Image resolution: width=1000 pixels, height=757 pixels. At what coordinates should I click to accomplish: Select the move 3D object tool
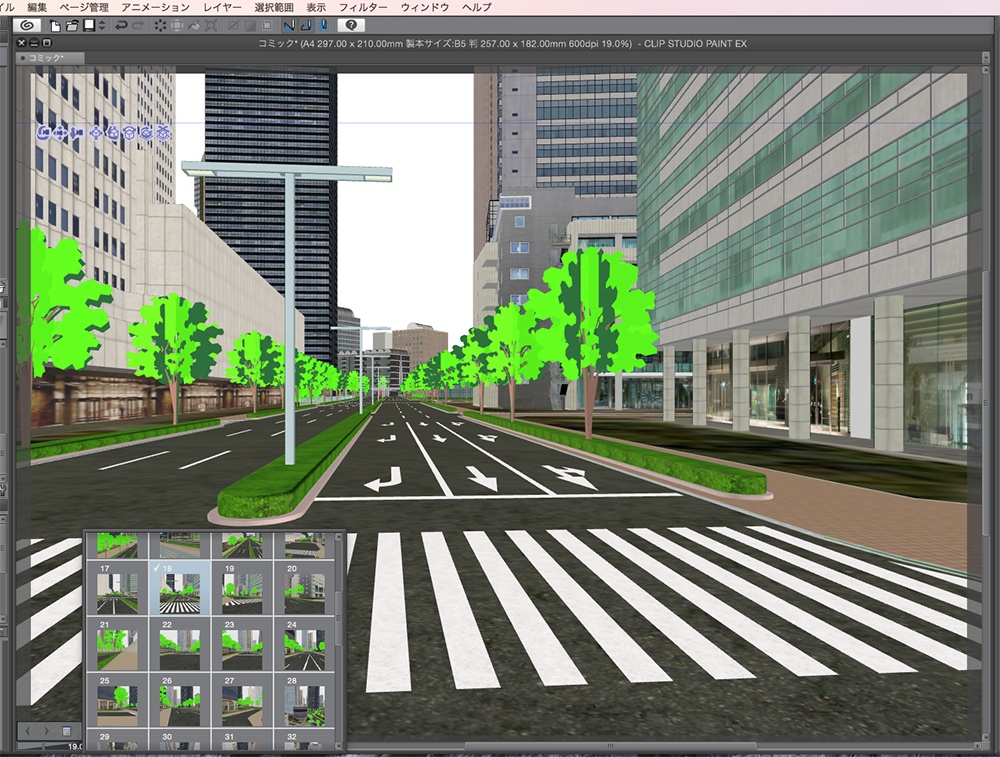(x=96, y=133)
